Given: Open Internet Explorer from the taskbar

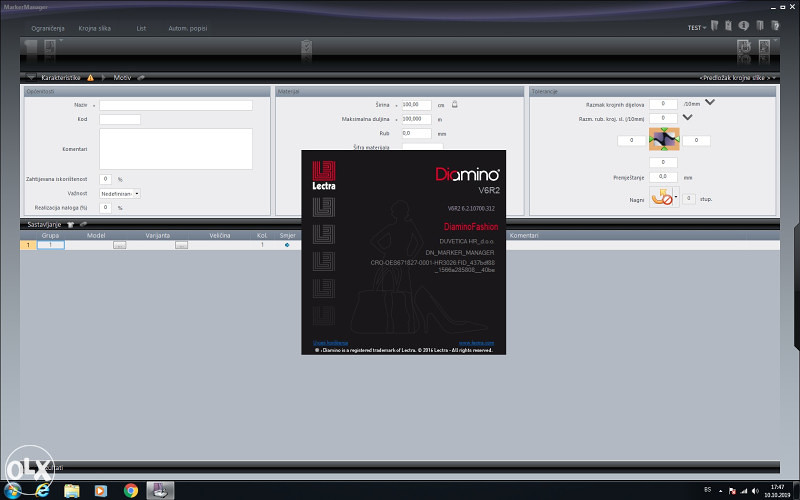Looking at the screenshot, I should (x=42, y=490).
